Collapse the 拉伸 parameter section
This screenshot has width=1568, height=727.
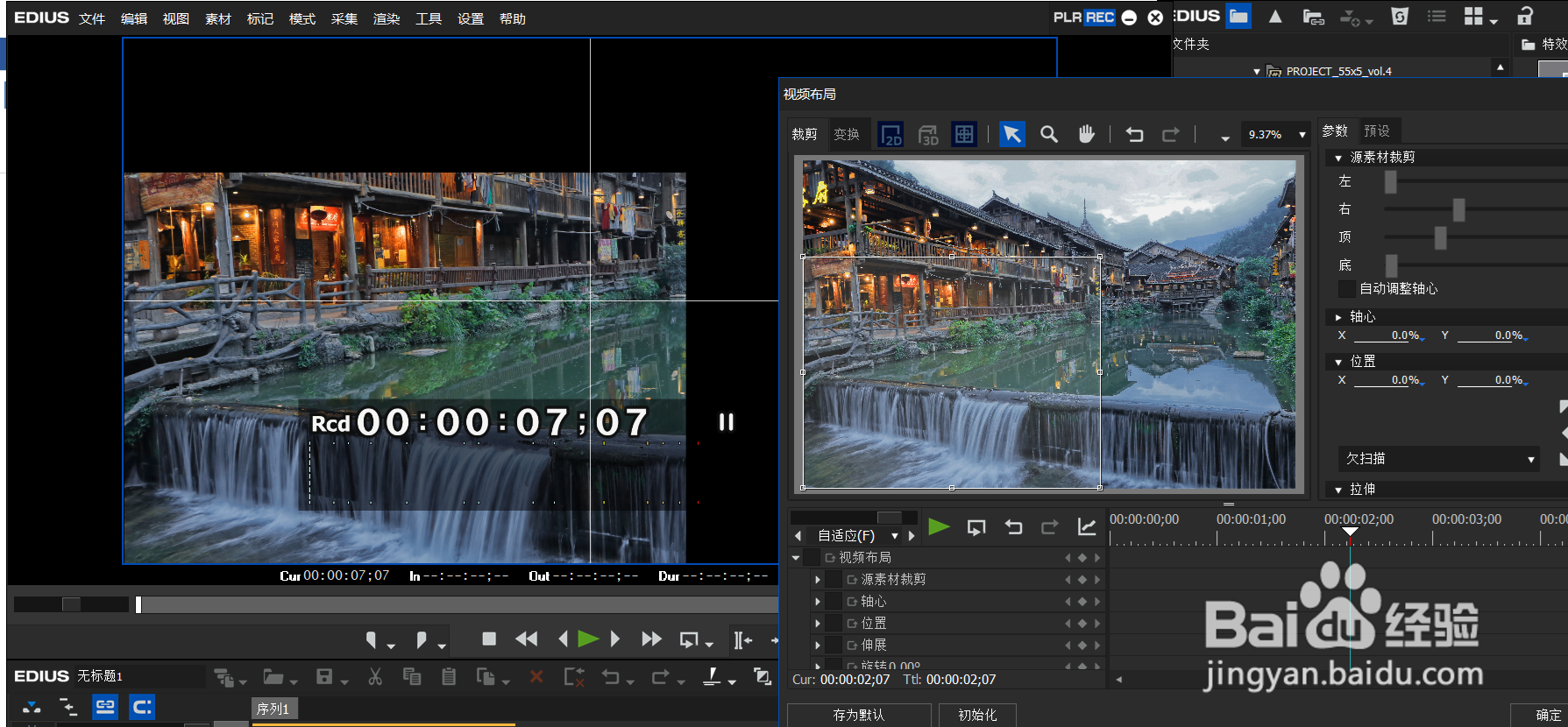1338,490
